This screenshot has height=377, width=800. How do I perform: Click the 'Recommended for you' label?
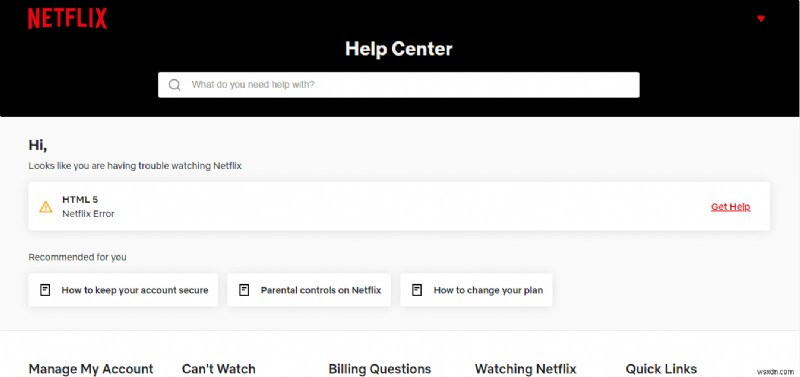coord(78,257)
